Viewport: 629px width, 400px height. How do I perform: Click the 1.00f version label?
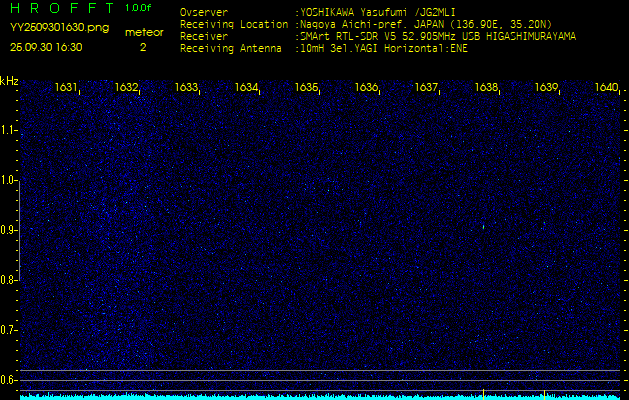point(139,8)
